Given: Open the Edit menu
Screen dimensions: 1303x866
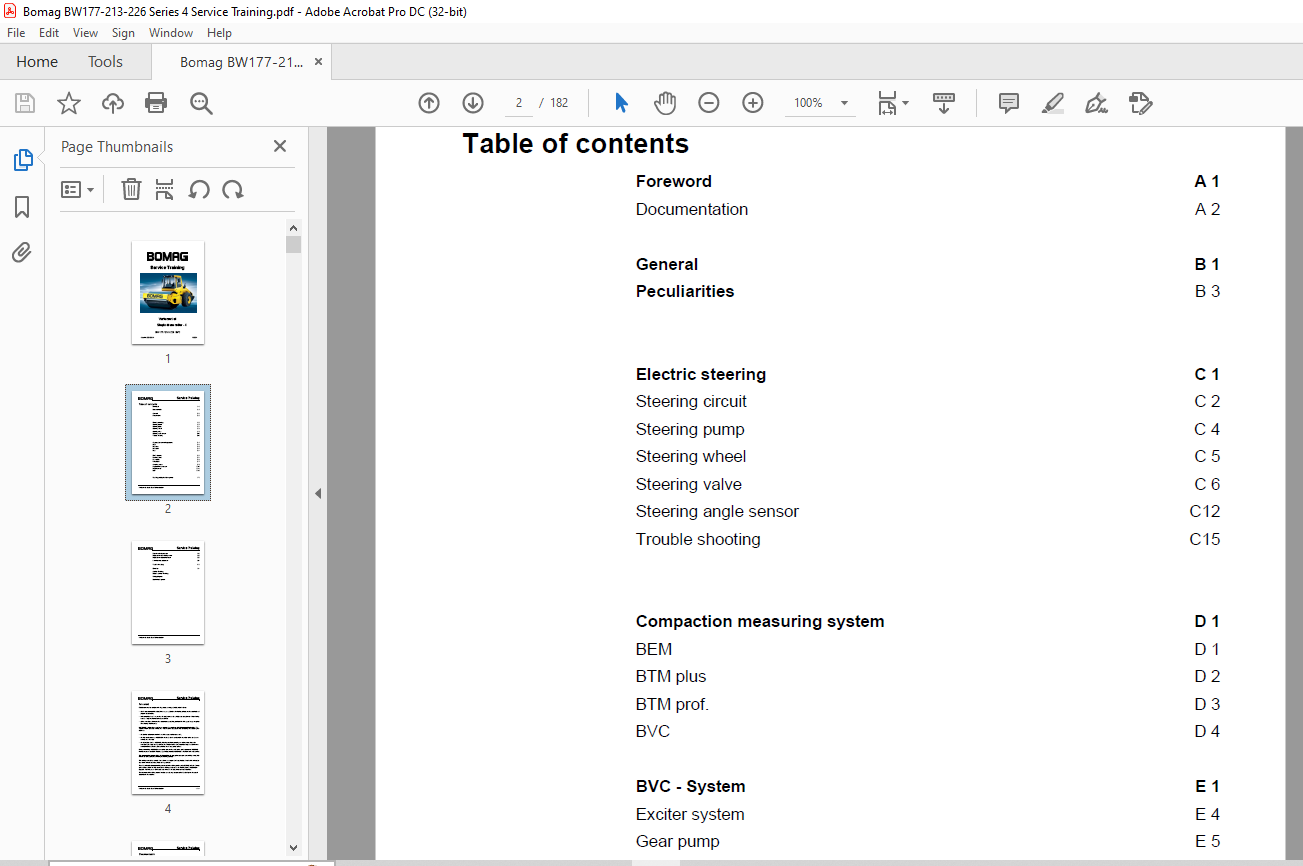Looking at the screenshot, I should [49, 33].
